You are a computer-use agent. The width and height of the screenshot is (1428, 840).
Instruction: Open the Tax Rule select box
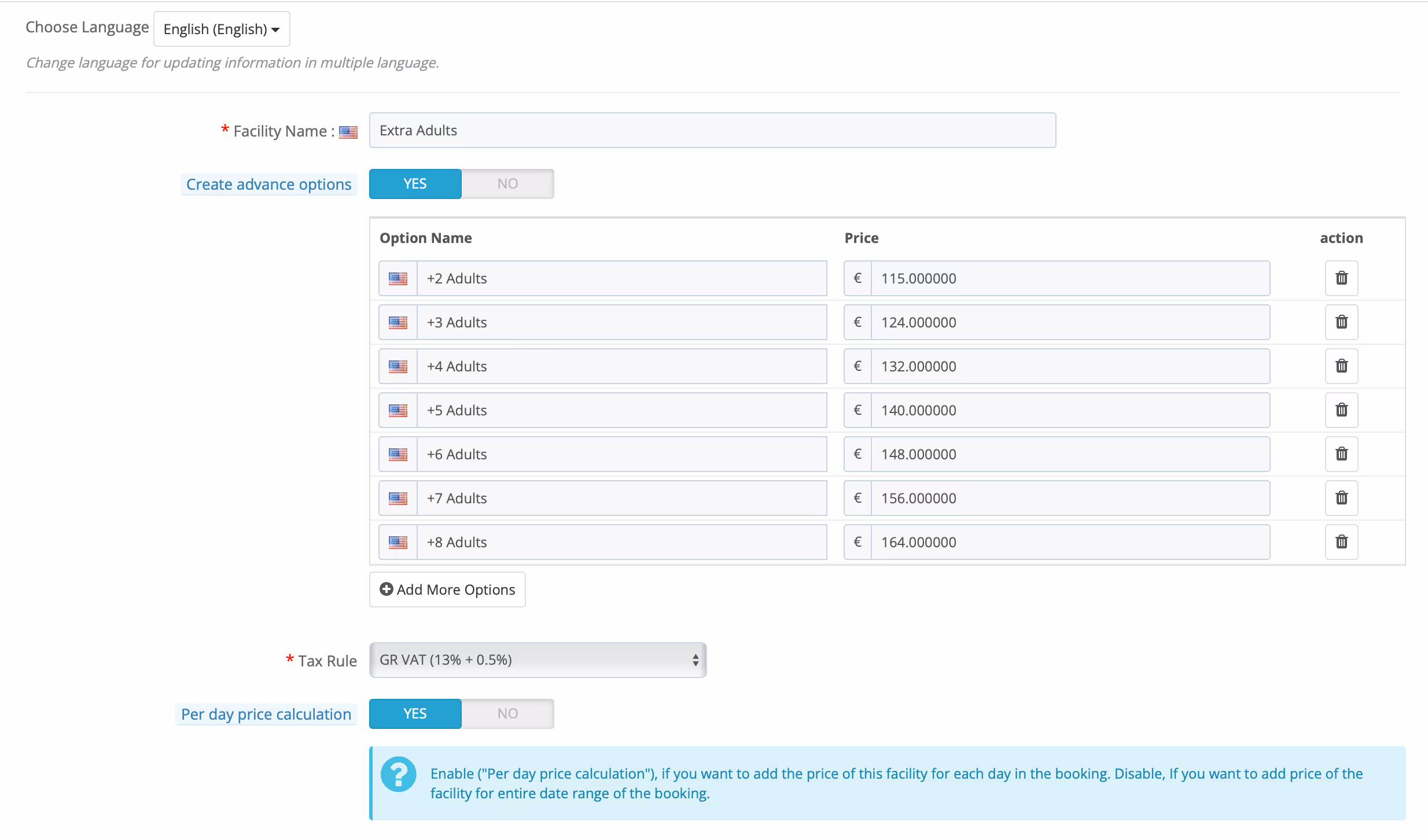[538, 660]
